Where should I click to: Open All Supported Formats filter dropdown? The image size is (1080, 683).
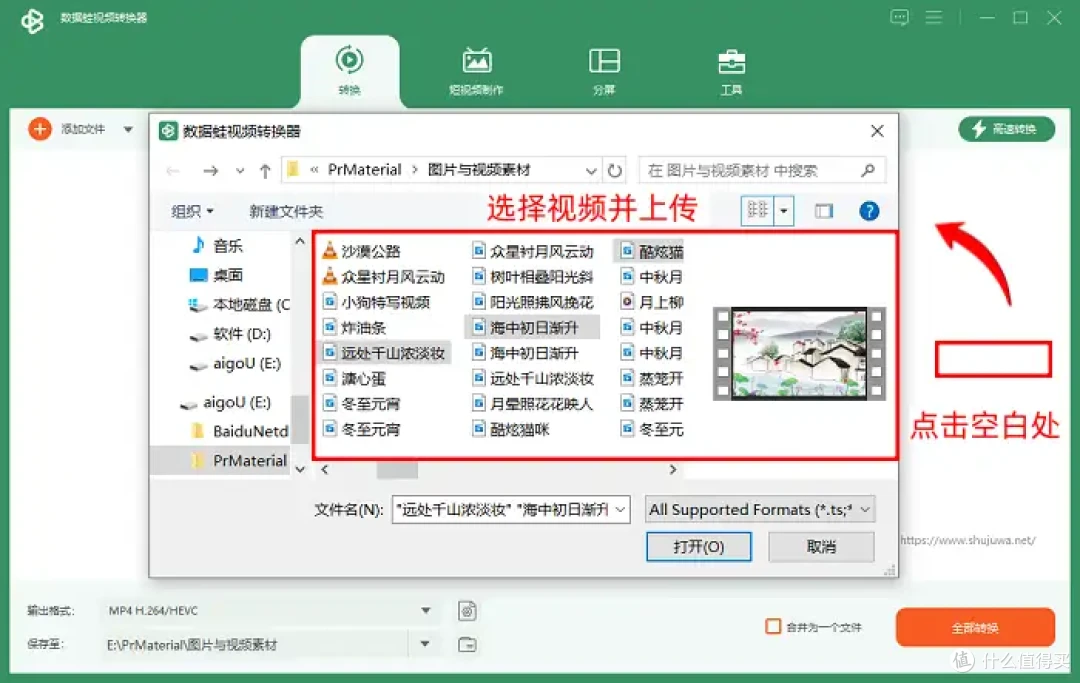coord(760,509)
